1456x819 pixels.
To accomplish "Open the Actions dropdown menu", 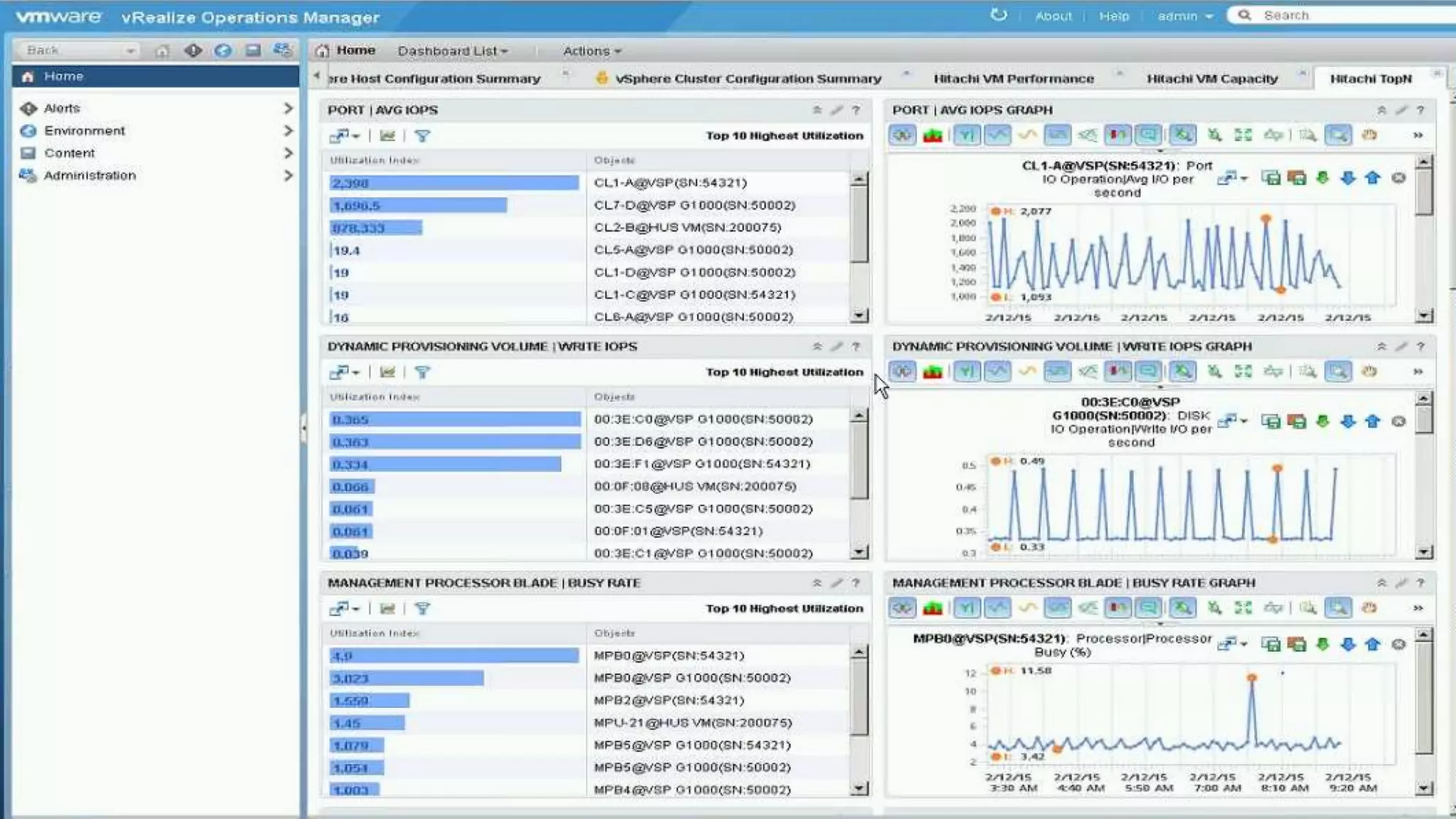I will [592, 51].
